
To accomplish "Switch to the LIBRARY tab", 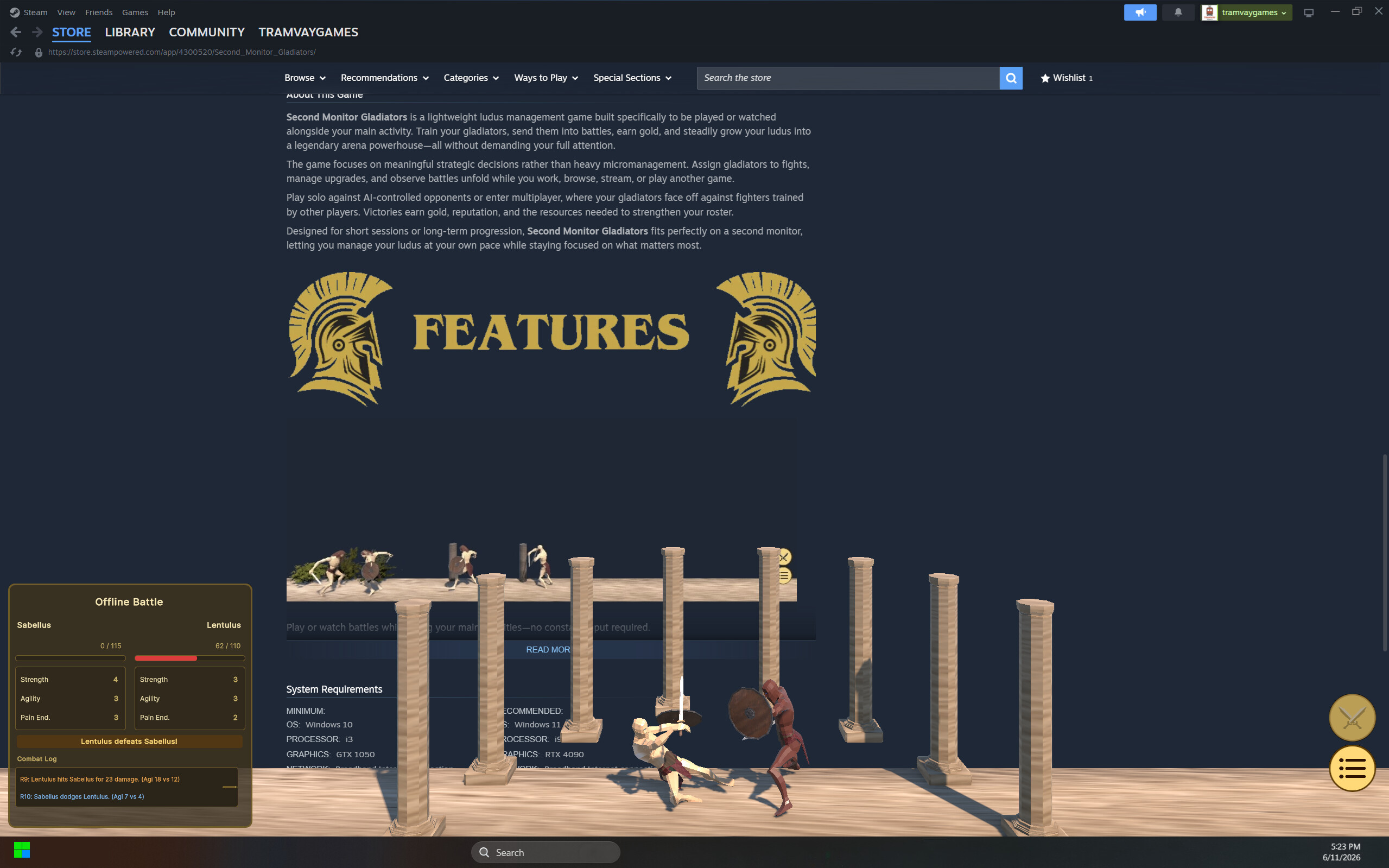I will (130, 32).
